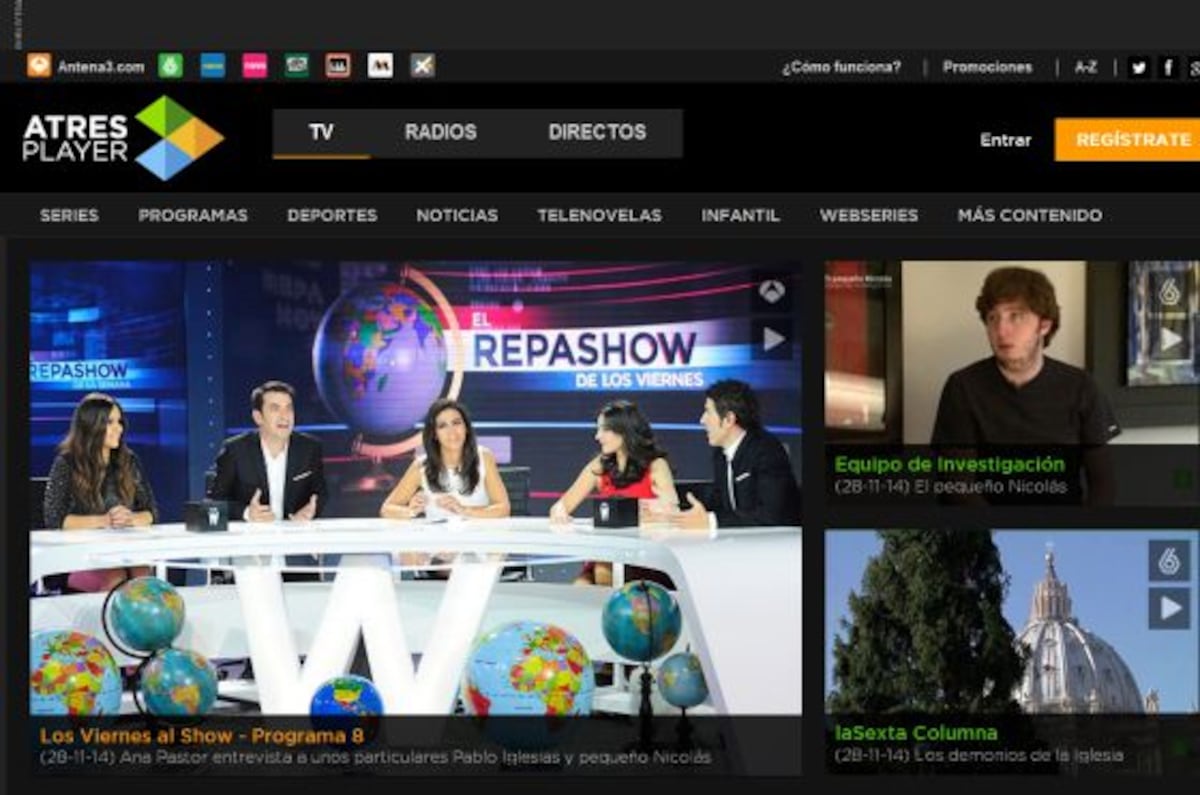Open the INFANTIL menu section
Viewport: 1200px width, 795px height.
click(x=740, y=215)
